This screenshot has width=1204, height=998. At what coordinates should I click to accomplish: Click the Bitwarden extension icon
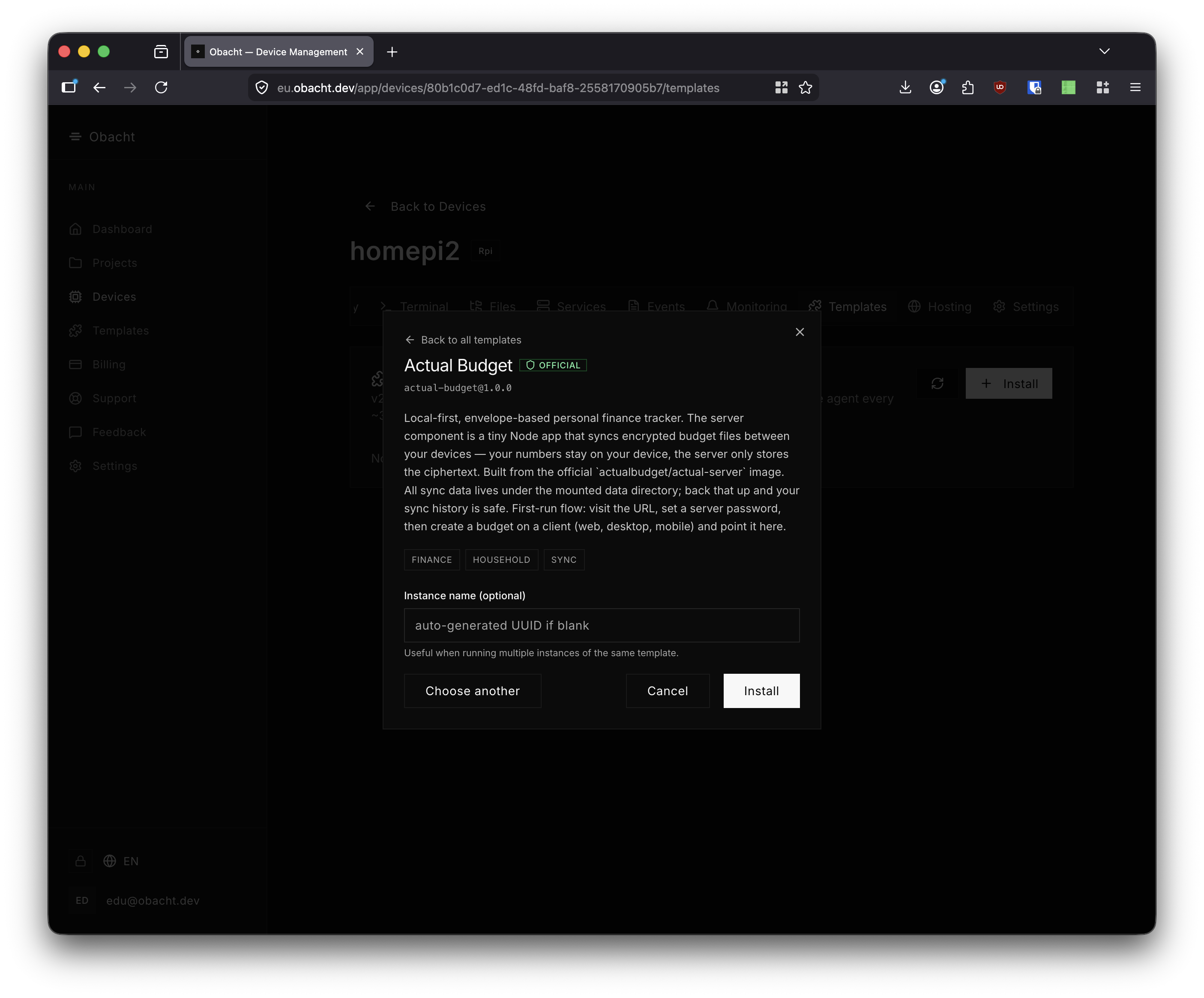click(1034, 87)
